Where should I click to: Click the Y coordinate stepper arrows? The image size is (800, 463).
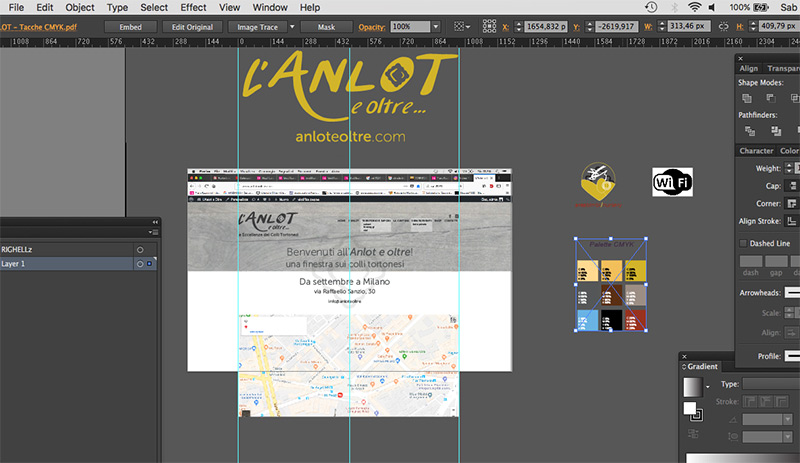click(589, 27)
